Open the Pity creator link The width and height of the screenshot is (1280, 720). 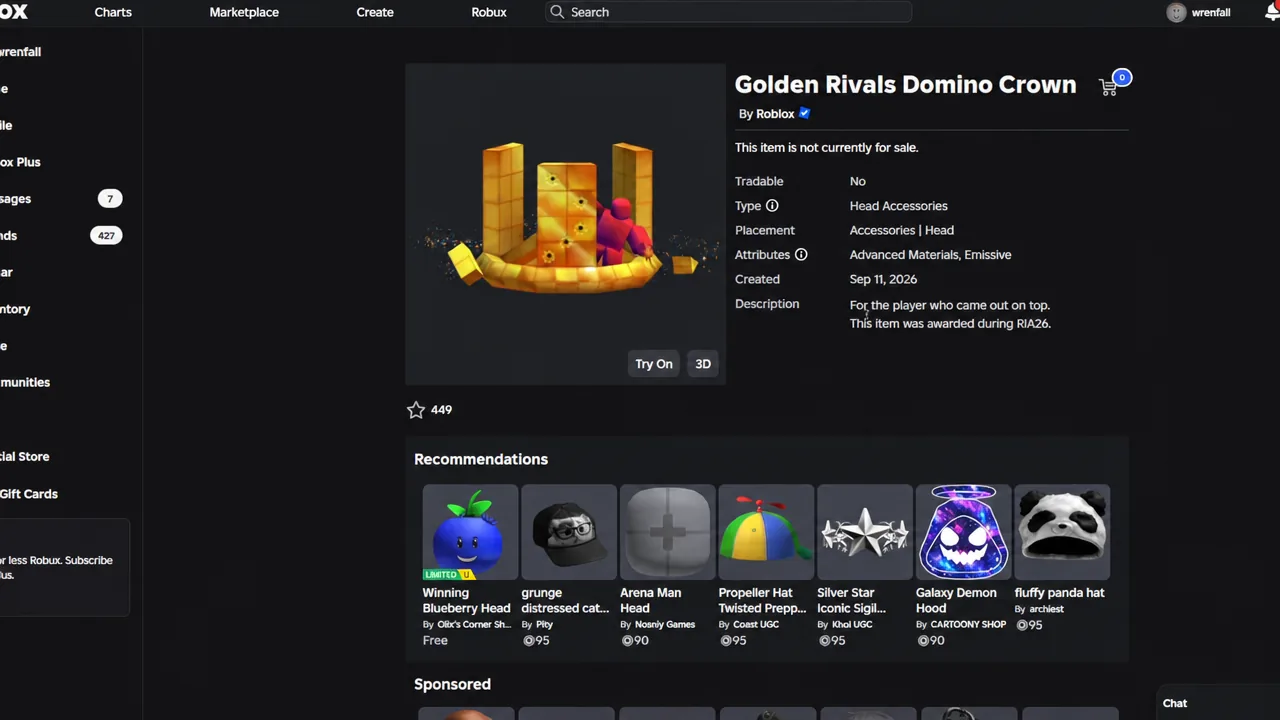coord(544,624)
